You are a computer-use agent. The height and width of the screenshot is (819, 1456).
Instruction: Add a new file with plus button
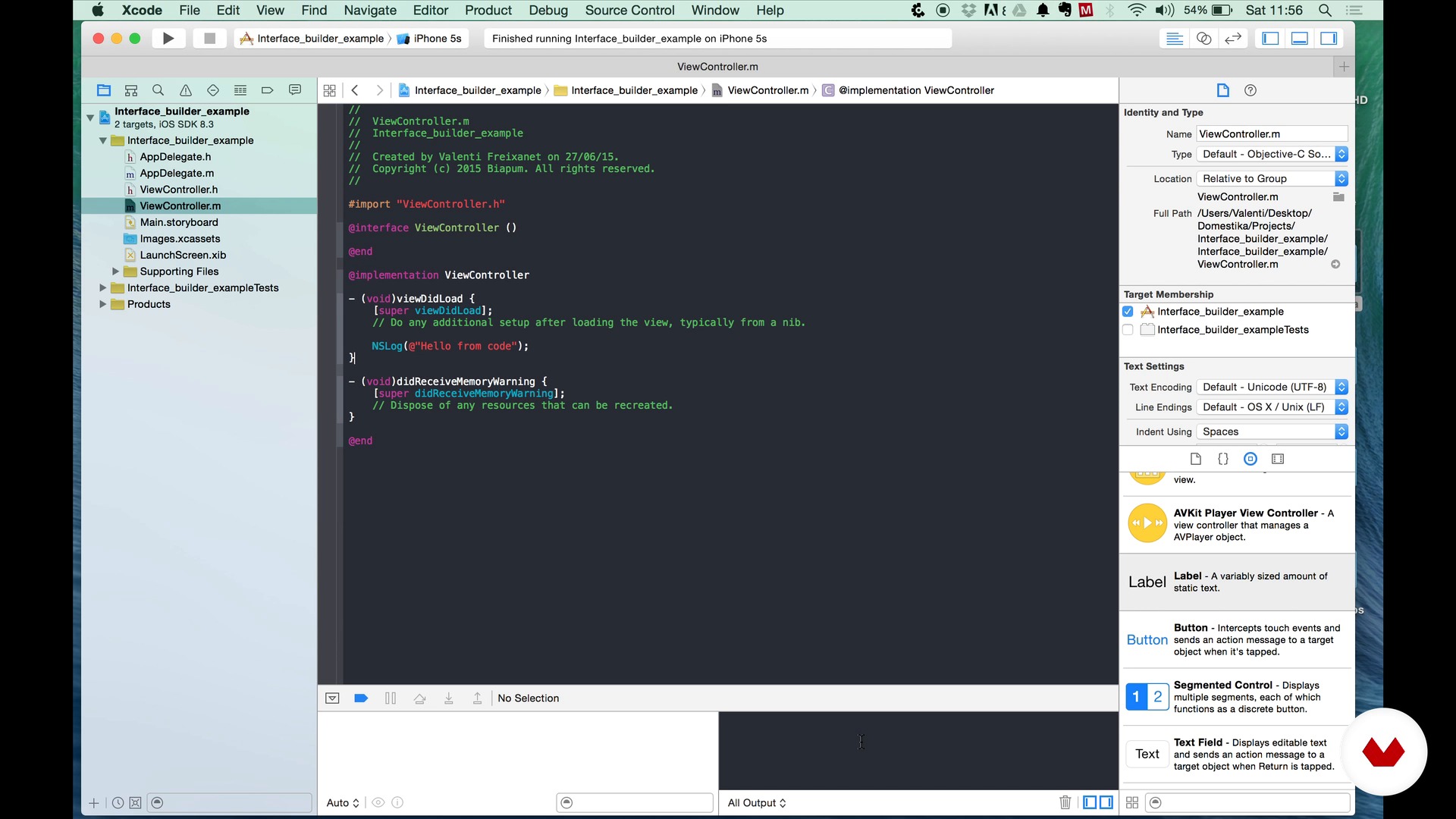(94, 803)
